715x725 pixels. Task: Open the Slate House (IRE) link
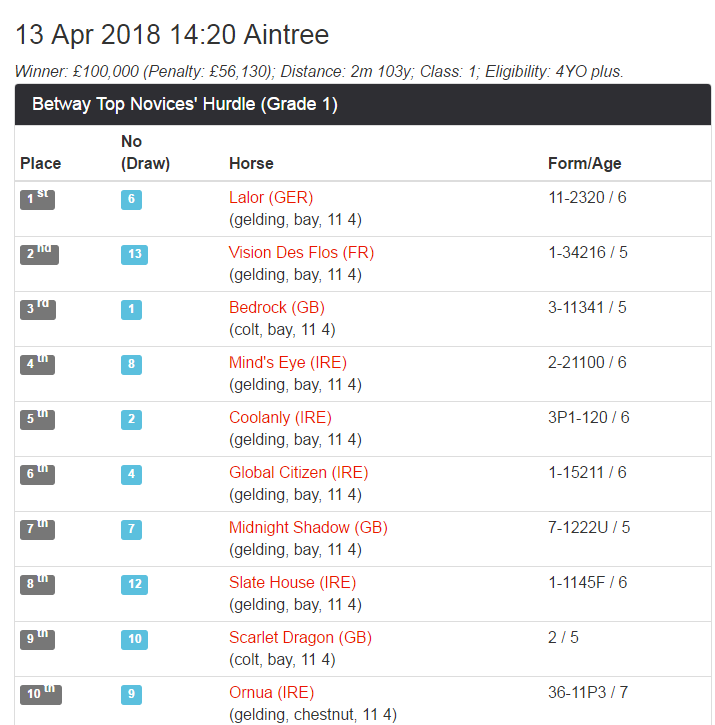292,582
